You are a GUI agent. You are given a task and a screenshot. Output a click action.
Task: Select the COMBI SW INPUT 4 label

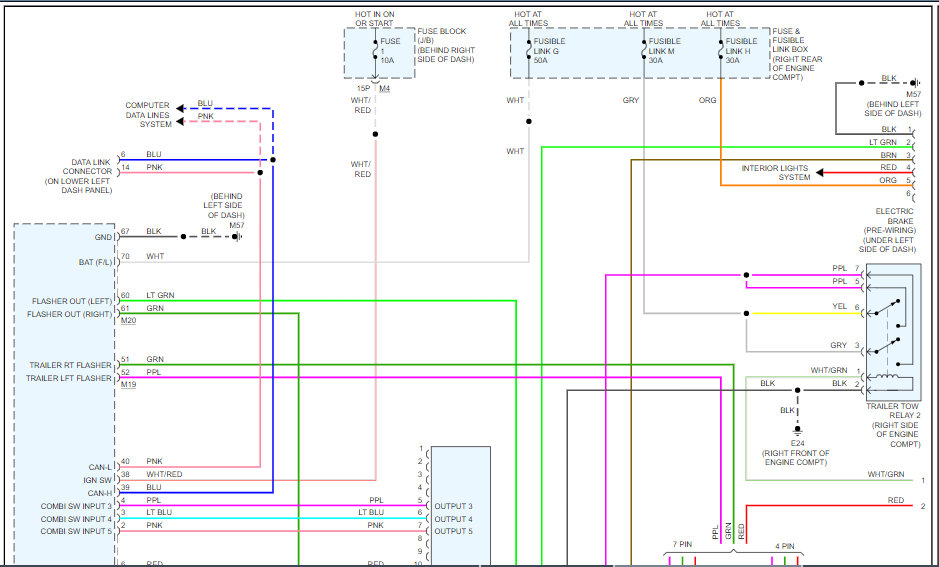[x=76, y=518]
